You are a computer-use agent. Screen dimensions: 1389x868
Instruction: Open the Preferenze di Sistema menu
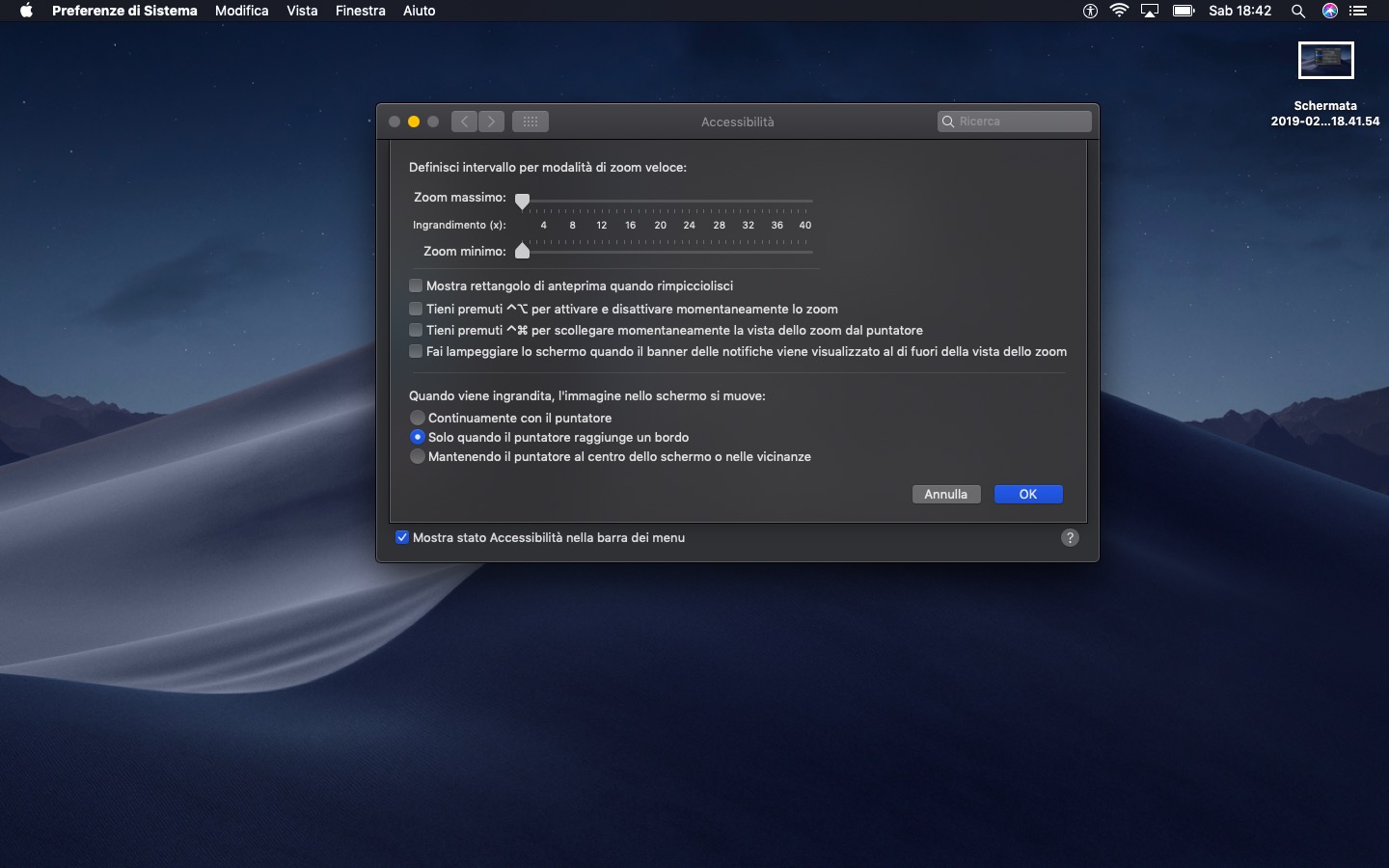pos(124,11)
